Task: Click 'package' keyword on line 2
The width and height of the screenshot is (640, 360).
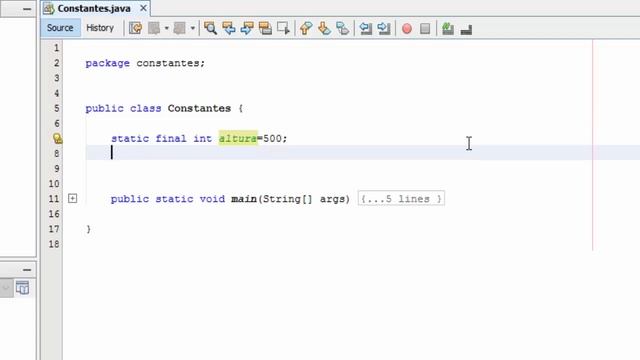Action: [107, 64]
